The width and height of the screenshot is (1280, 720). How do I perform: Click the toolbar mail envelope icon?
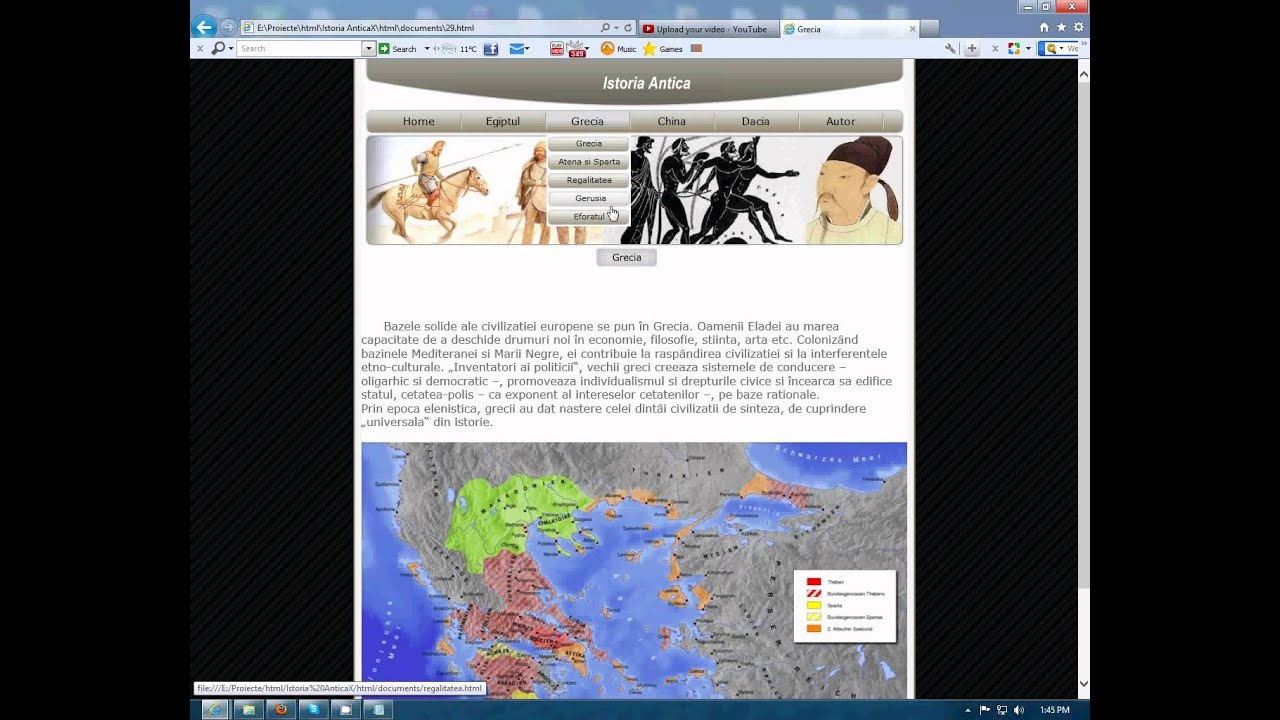pyautogui.click(x=516, y=48)
